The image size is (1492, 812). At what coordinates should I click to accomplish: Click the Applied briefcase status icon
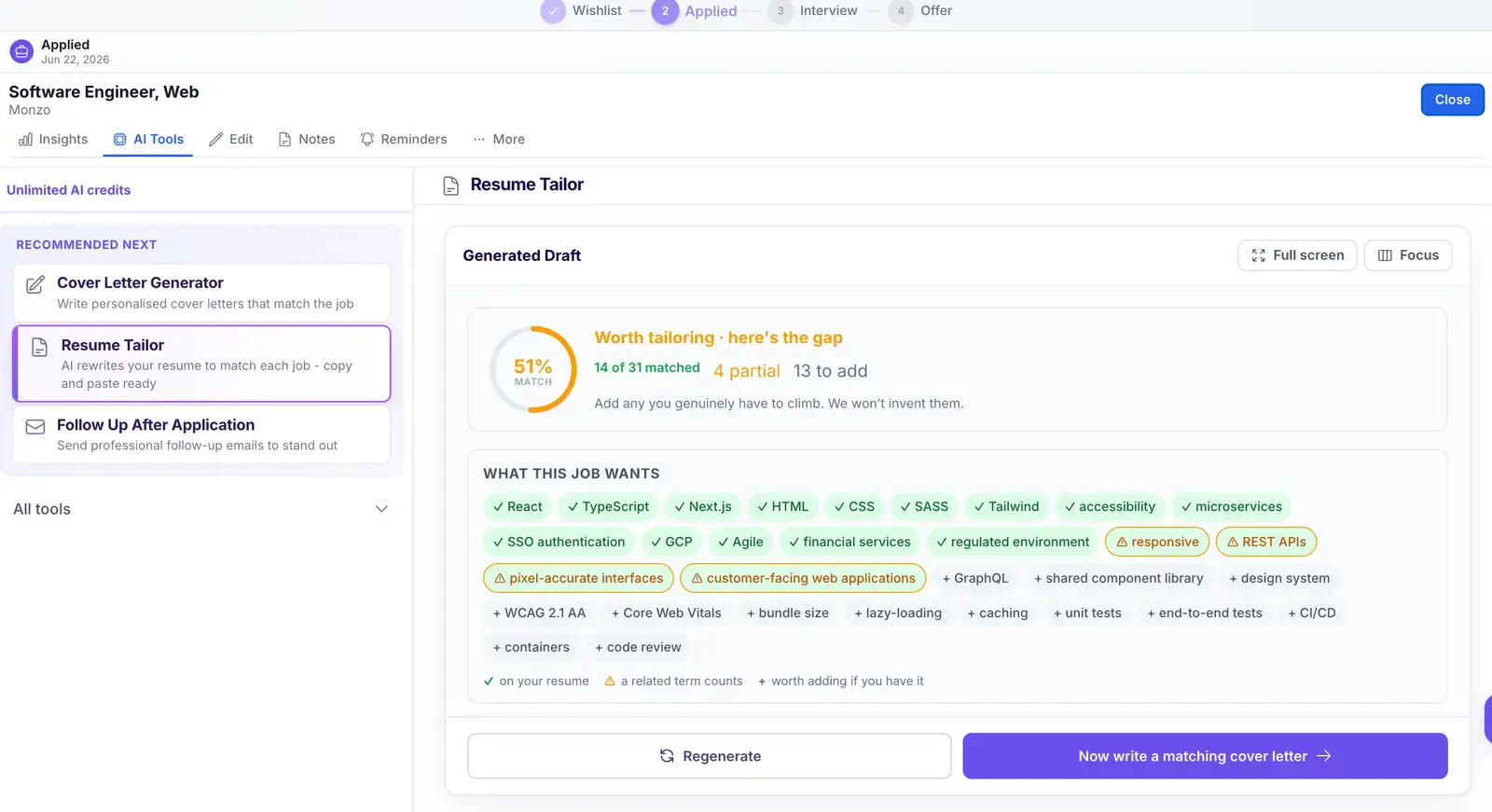pos(21,52)
